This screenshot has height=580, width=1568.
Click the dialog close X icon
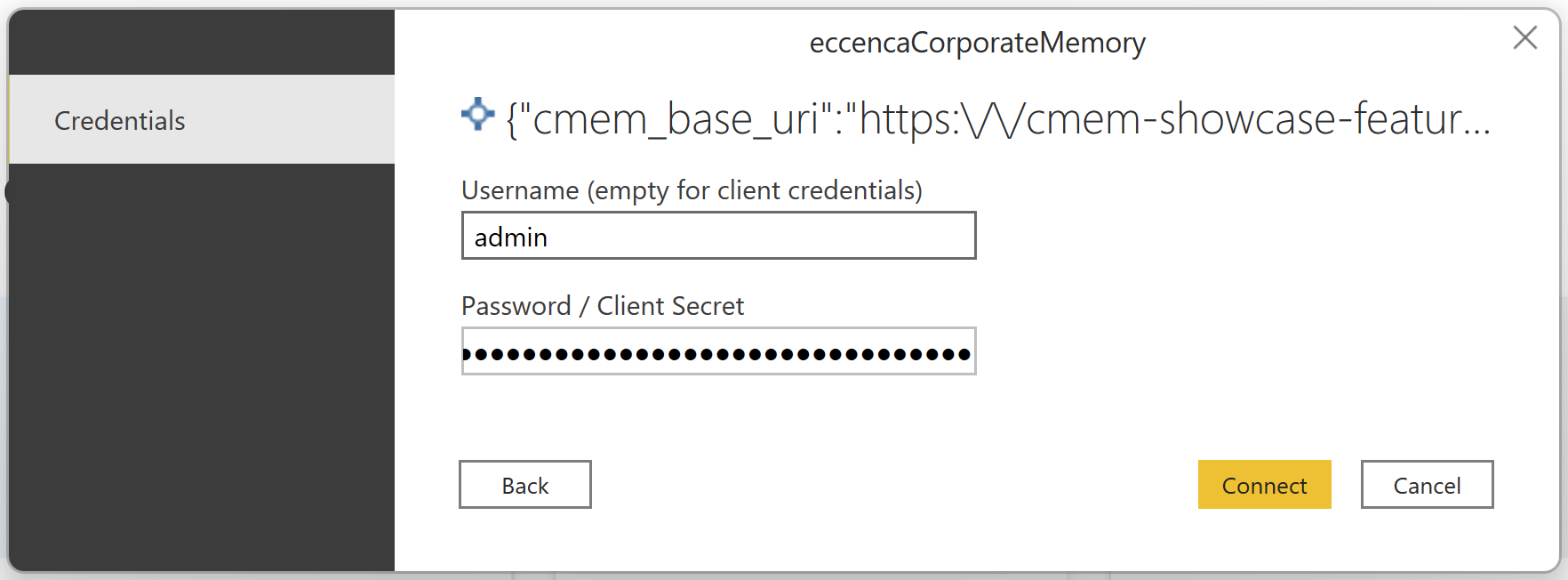coord(1525,37)
